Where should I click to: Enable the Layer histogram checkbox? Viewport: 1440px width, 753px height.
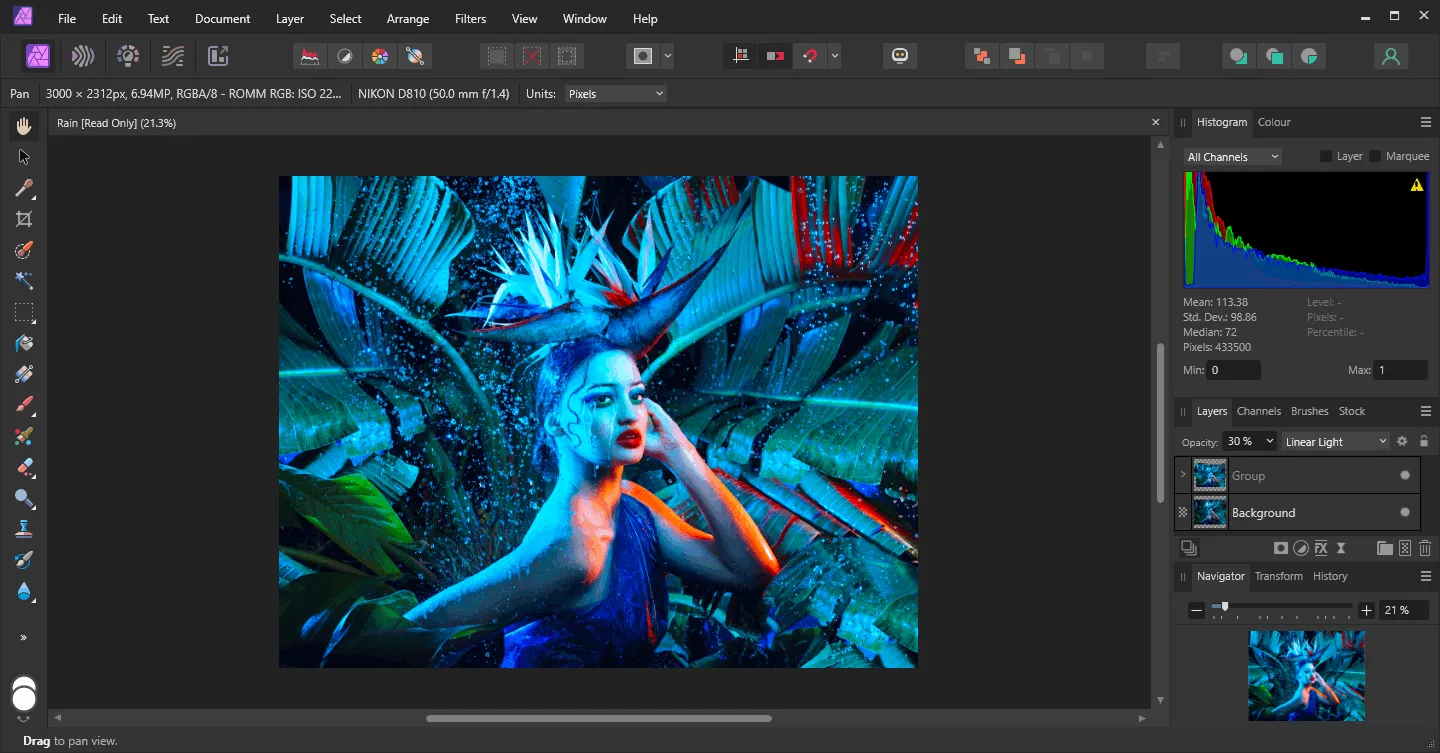[1326, 156]
